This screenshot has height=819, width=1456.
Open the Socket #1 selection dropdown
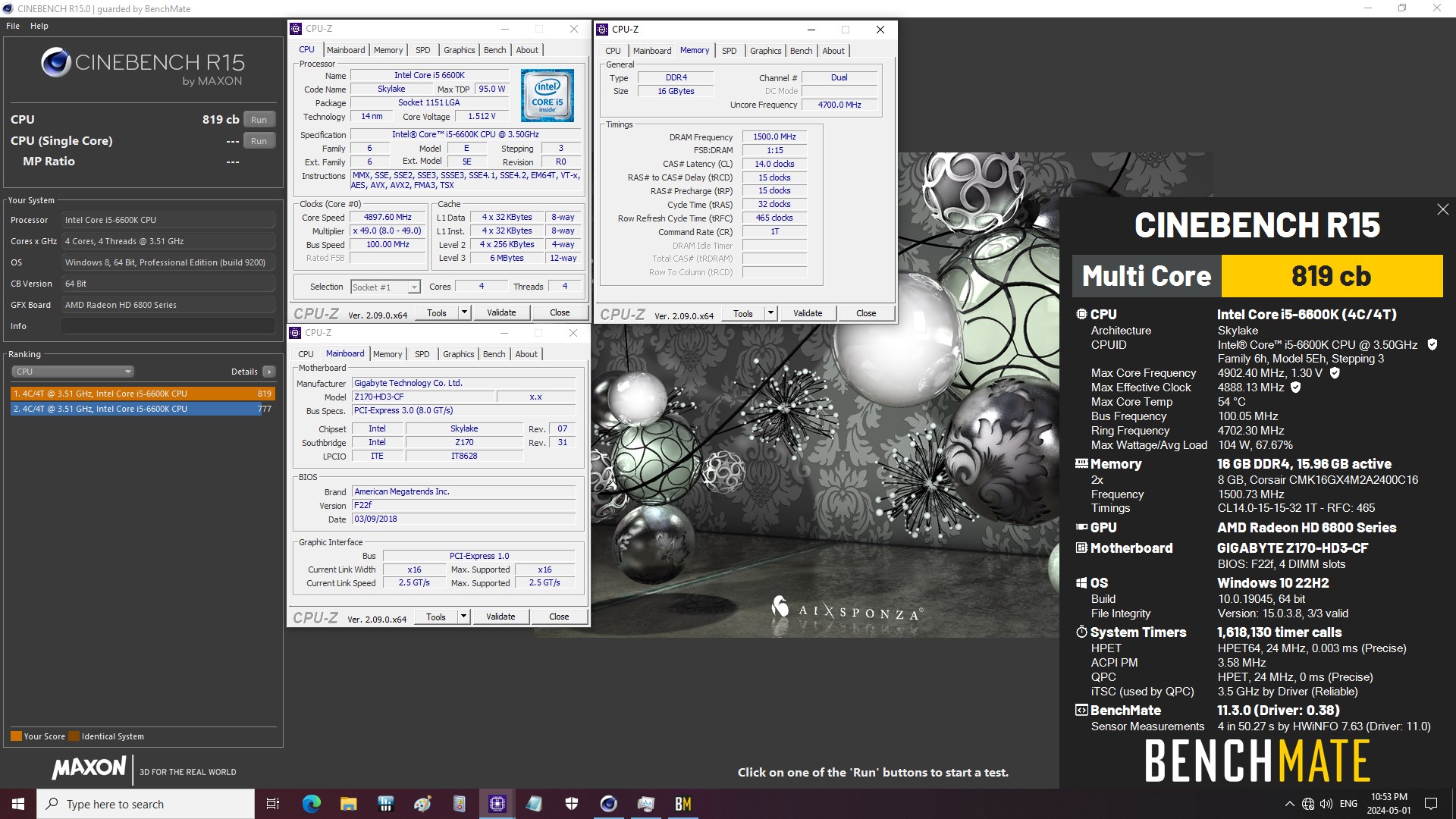pos(385,287)
